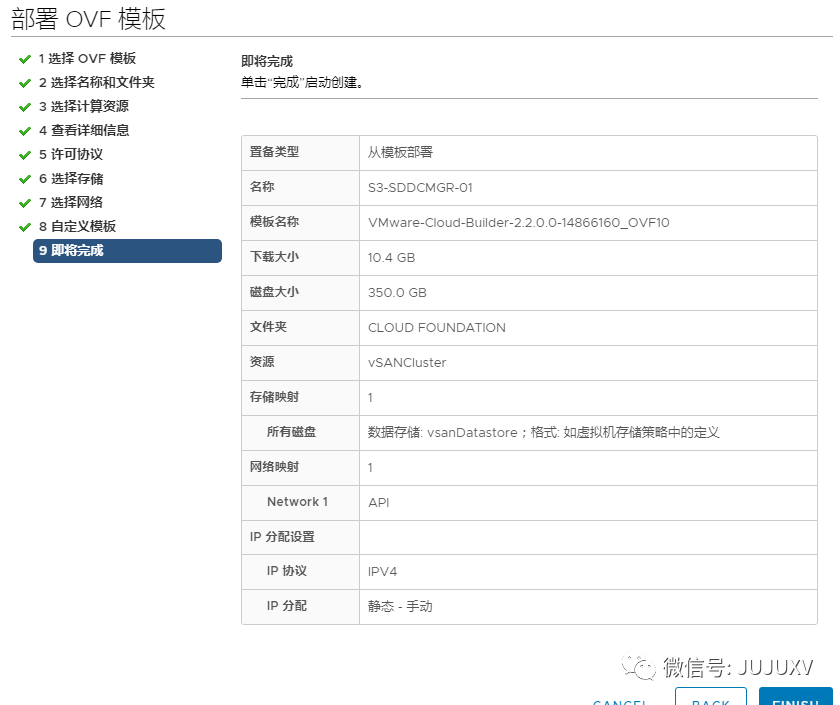This screenshot has width=840, height=705.
Task: Click the 部署 OVF 模板 dialog title
Action: pyautogui.click(x=88, y=19)
